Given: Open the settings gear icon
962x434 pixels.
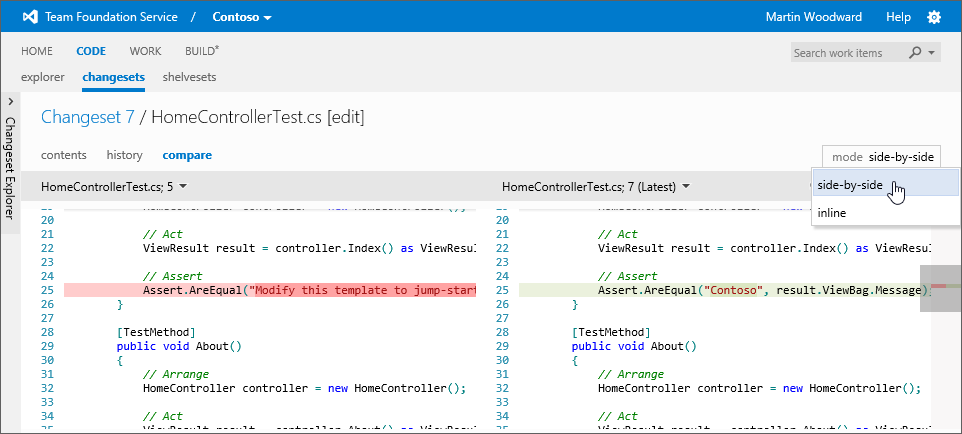Looking at the screenshot, I should [x=934, y=17].
